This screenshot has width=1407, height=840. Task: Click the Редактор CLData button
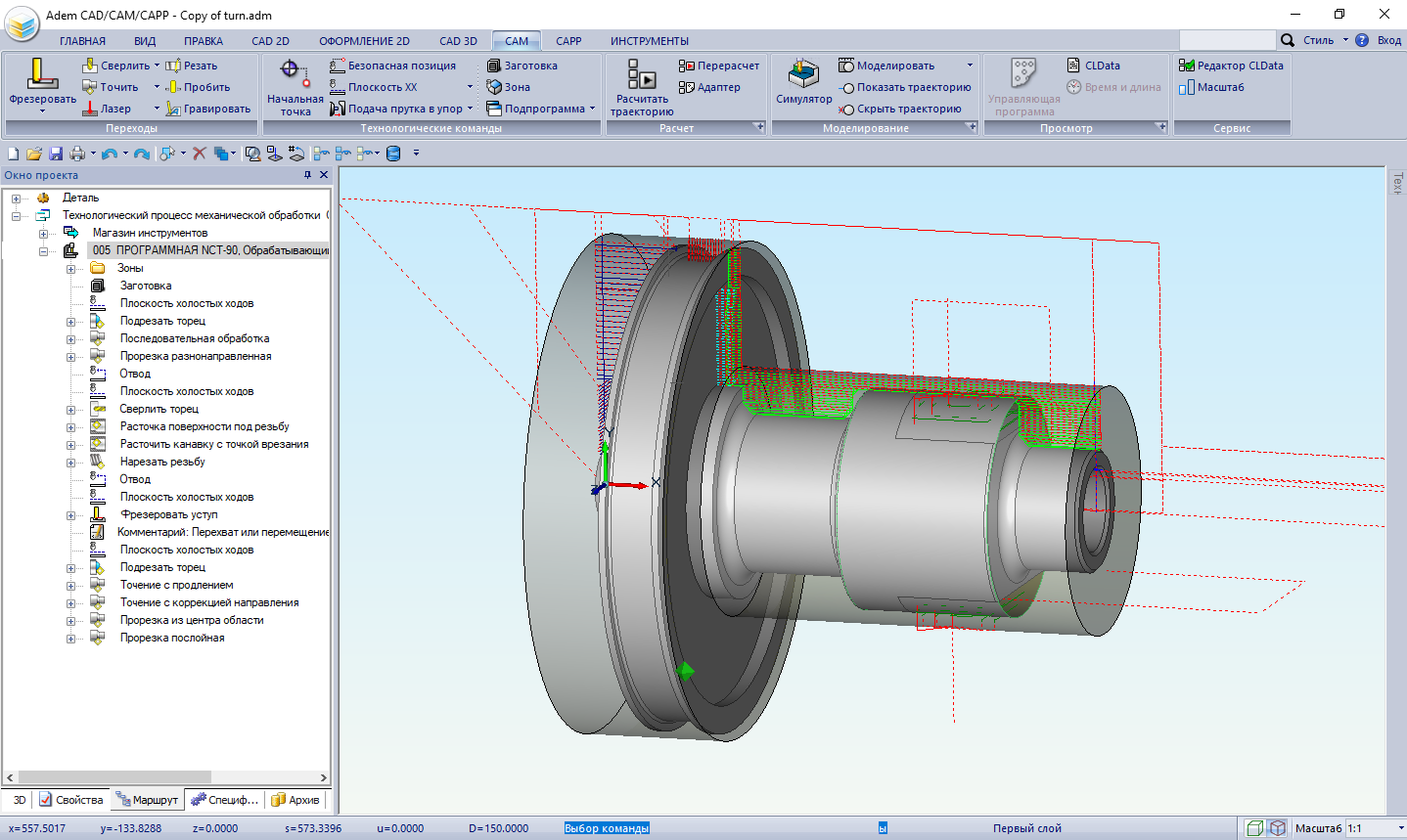1231,66
